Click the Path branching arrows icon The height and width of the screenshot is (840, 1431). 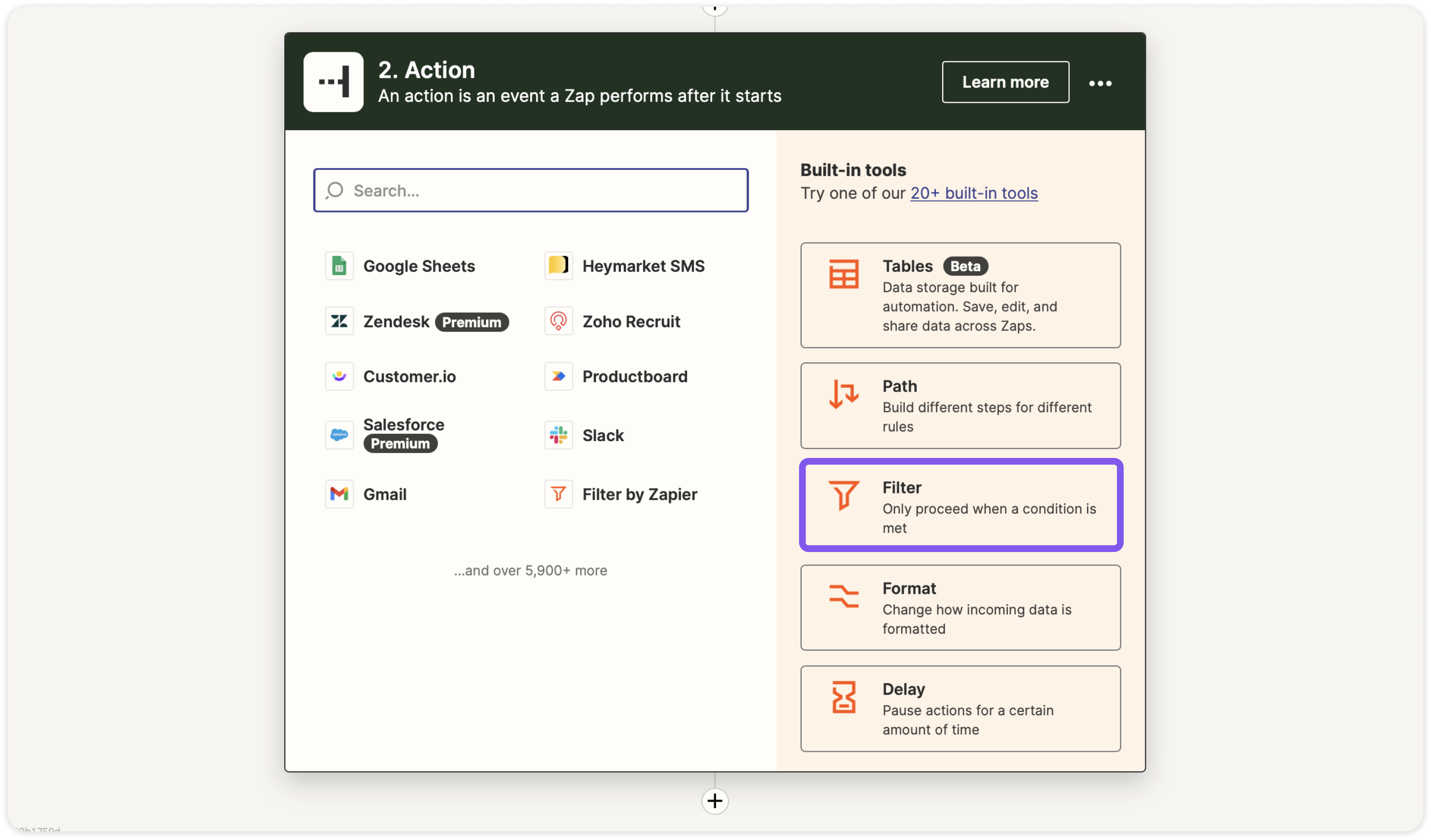tap(843, 394)
